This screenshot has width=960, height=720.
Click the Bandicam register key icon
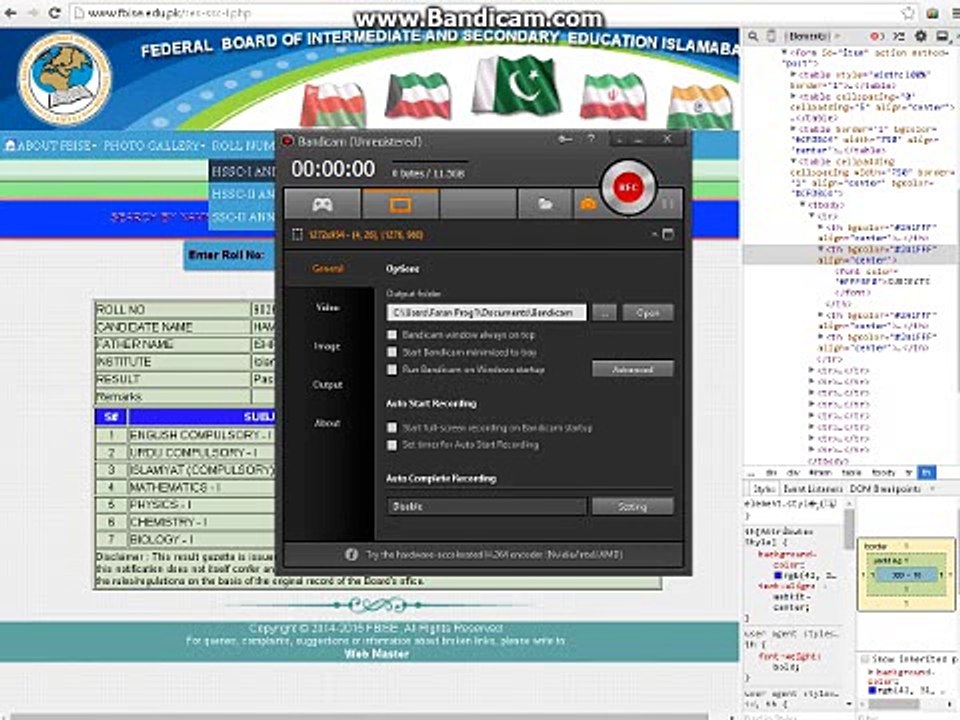tap(565, 140)
